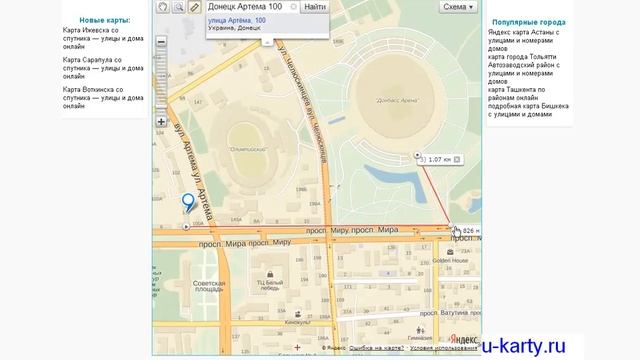
Task: Open link 'Карта Сарапула со спутника'
Action: (103, 68)
